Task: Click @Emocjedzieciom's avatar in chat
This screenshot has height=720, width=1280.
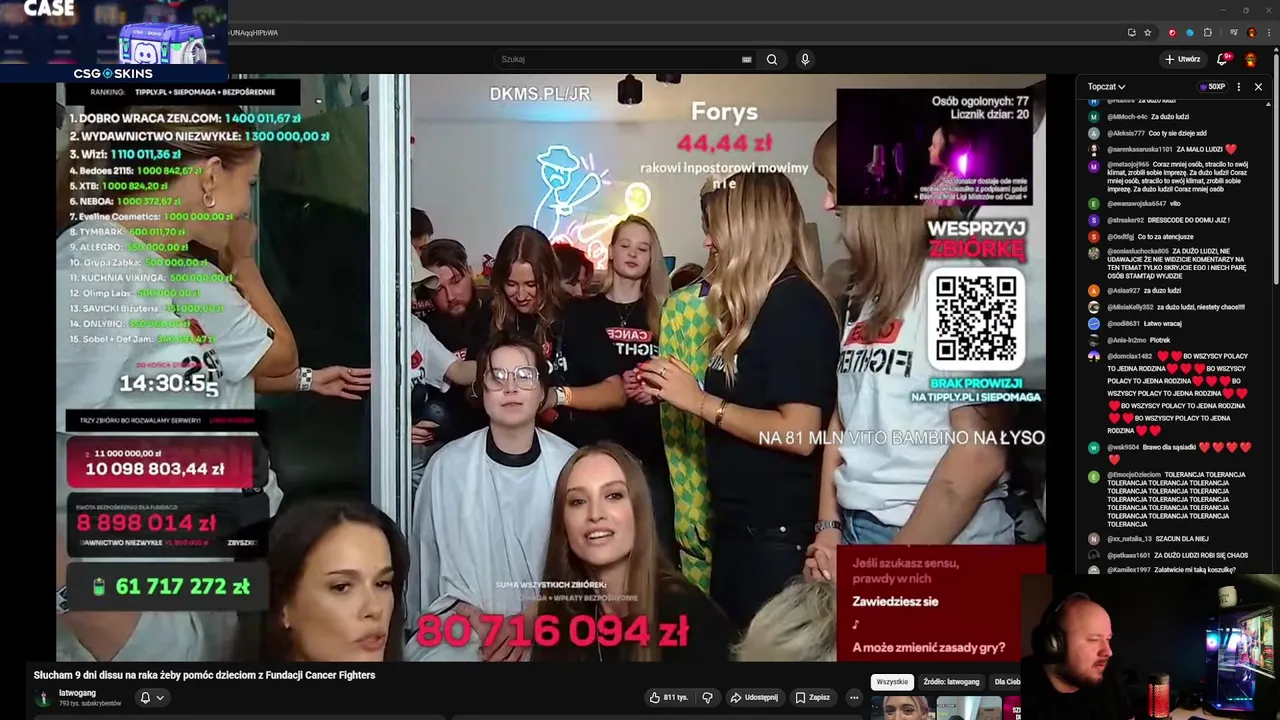Action: tap(1094, 477)
